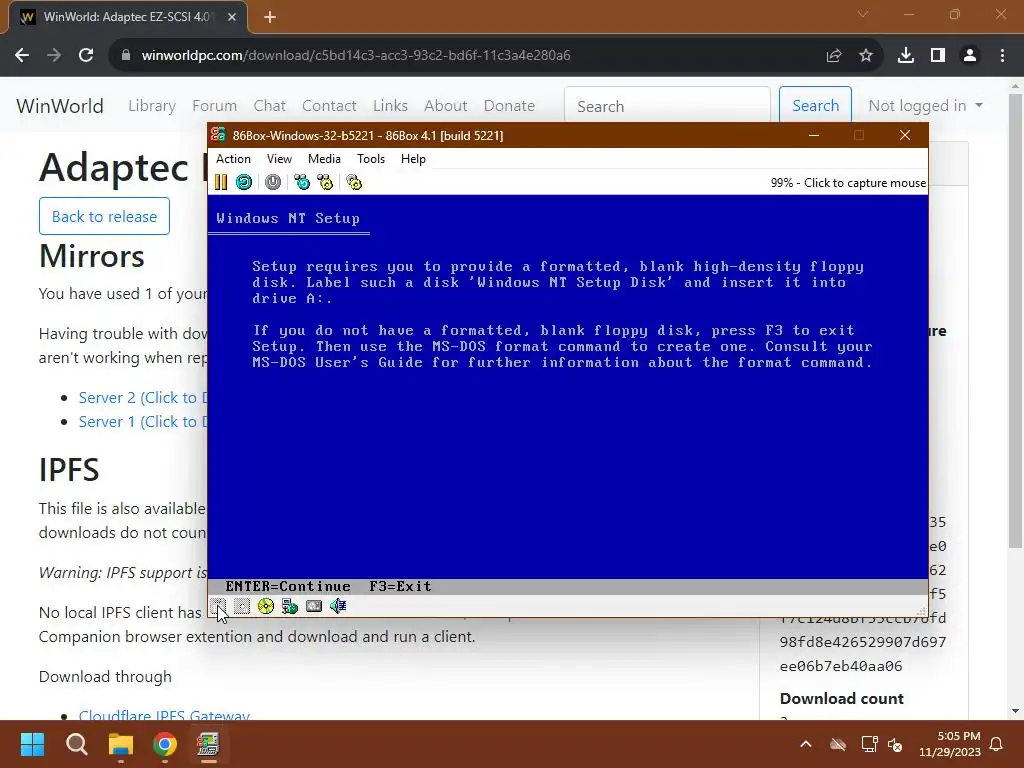Viewport: 1024px width, 768px height.
Task: Open Chrome three-dot menu
Action: [x=1002, y=56]
